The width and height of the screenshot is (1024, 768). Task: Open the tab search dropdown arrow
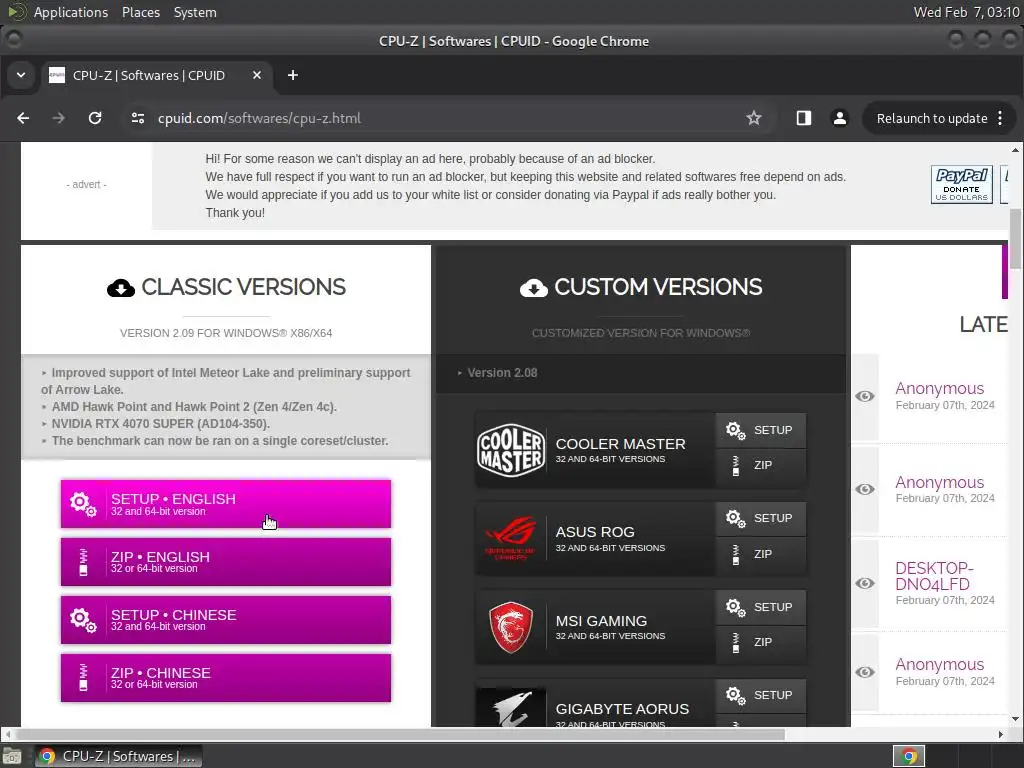(x=21, y=75)
